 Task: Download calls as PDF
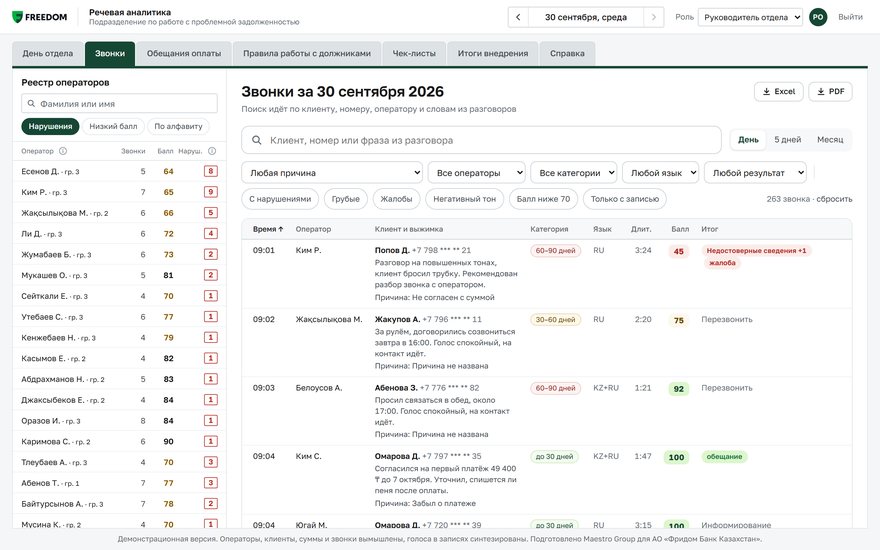pyautogui.click(x=831, y=91)
